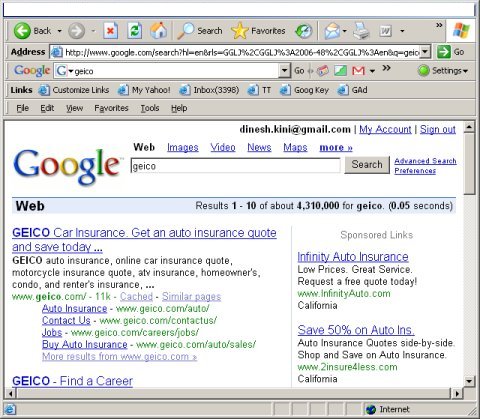Expand the Mail button dropdown arrow

[x=345, y=31]
